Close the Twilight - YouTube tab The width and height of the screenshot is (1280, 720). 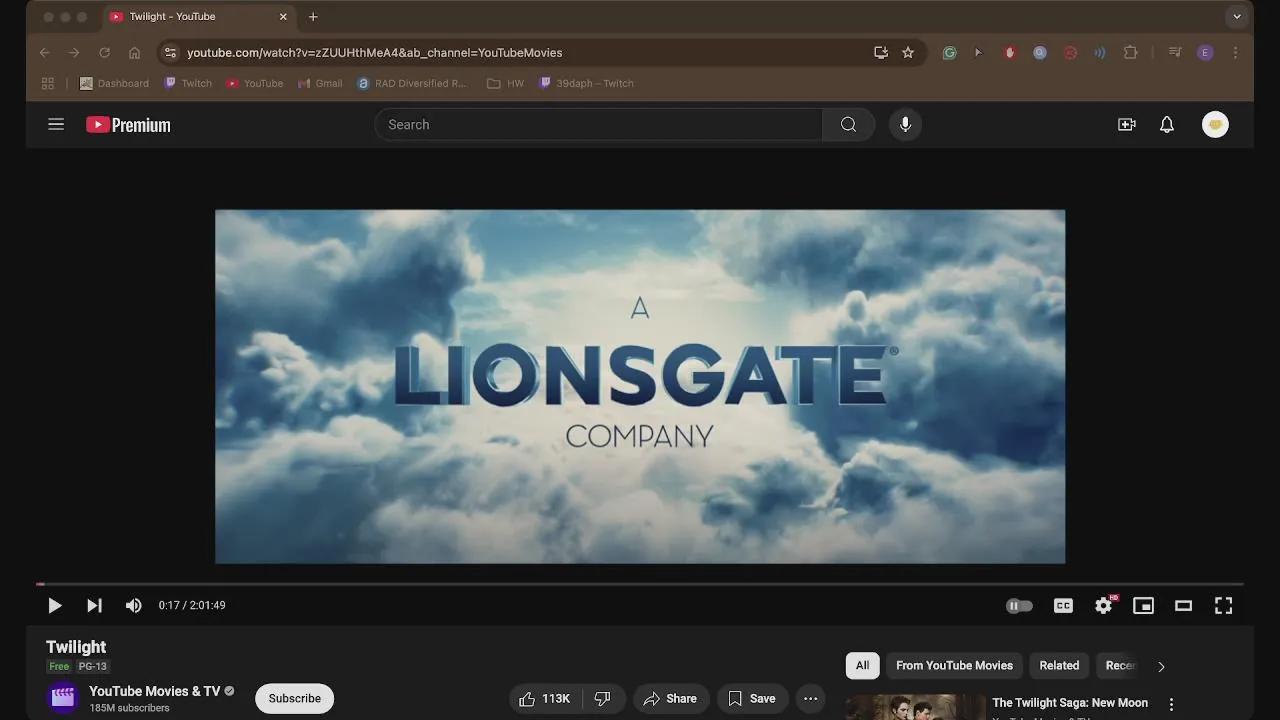point(283,17)
